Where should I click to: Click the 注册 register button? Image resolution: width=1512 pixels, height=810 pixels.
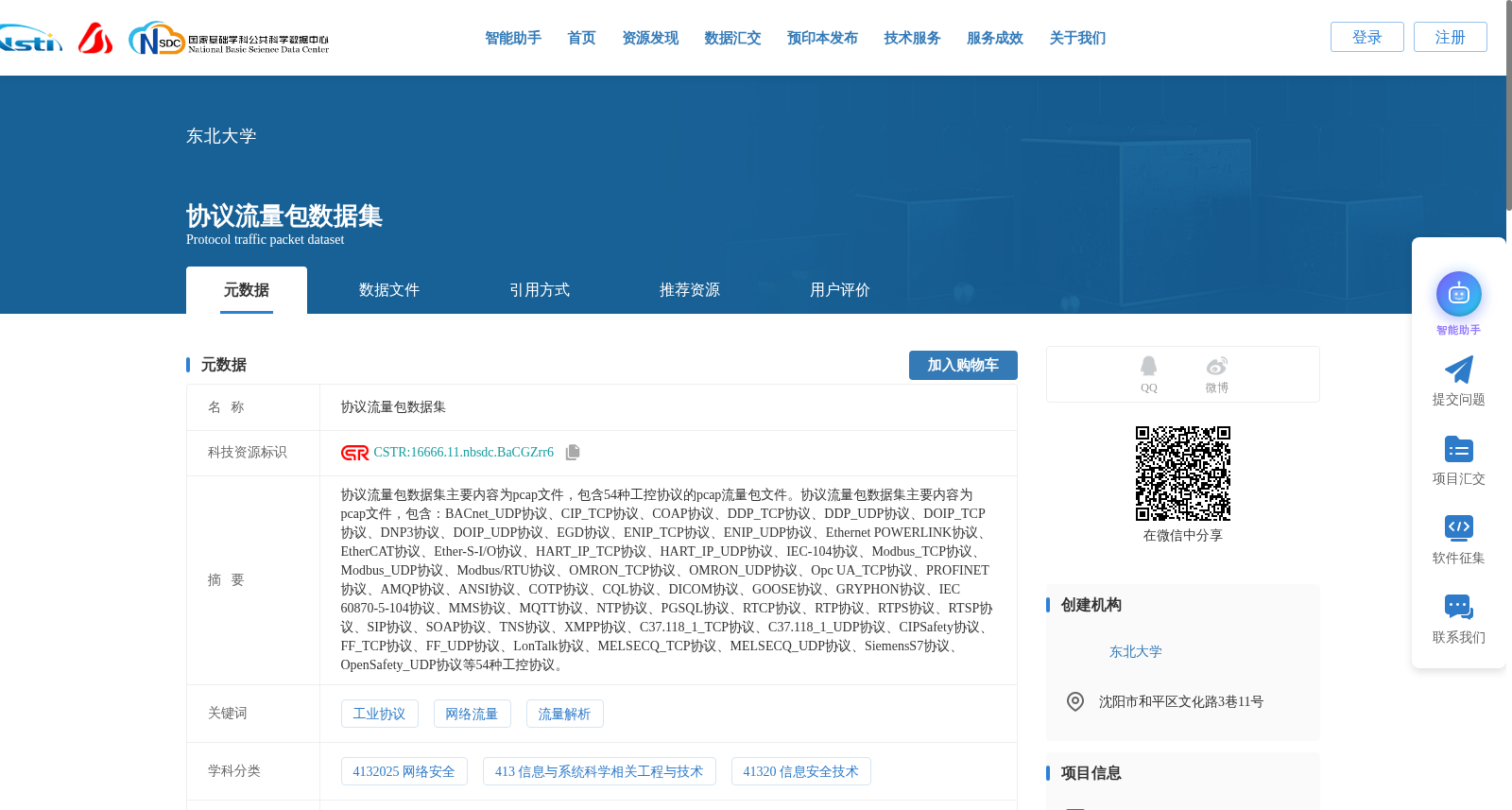[1451, 37]
